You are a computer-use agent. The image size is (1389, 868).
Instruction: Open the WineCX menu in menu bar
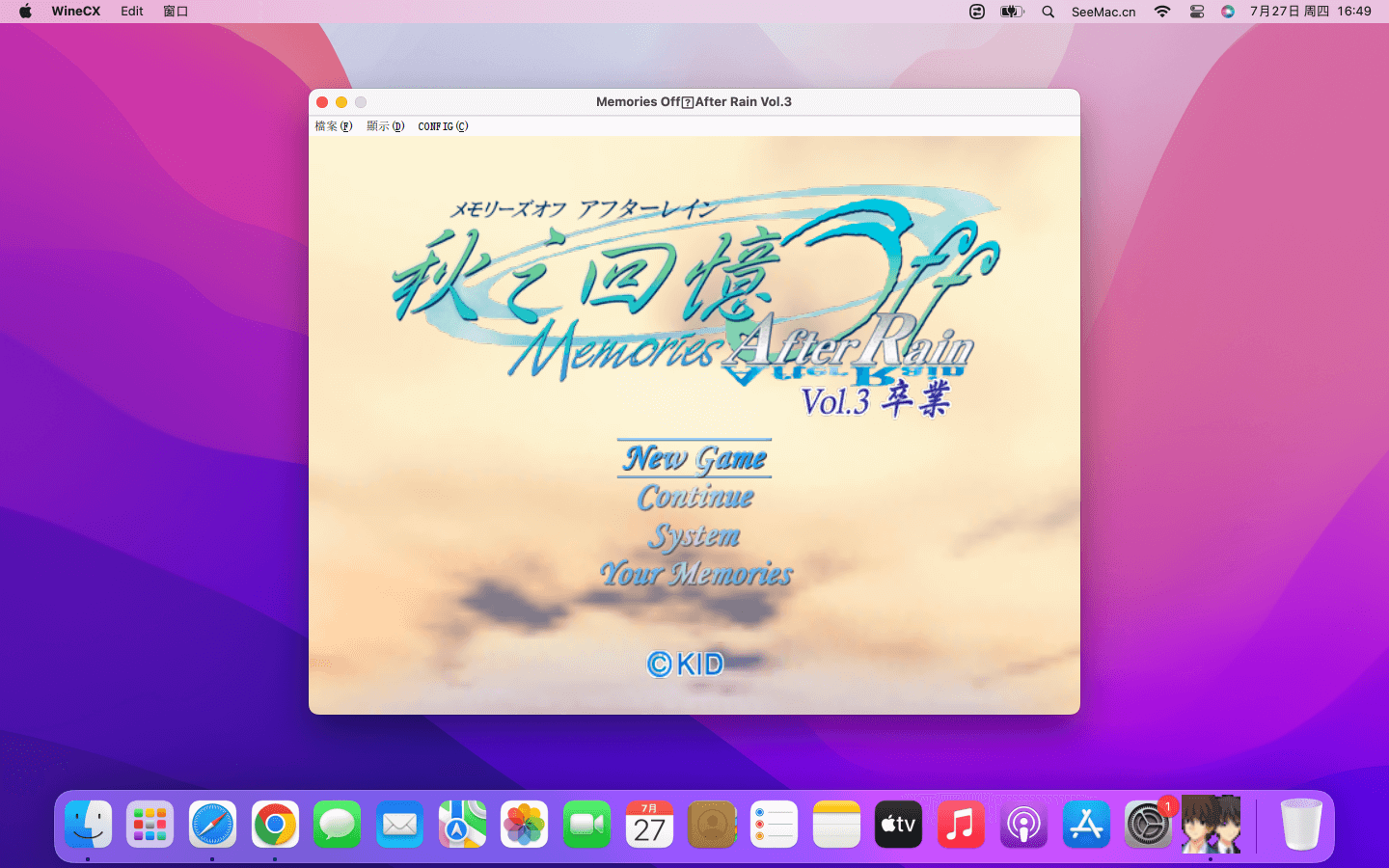pos(75,12)
